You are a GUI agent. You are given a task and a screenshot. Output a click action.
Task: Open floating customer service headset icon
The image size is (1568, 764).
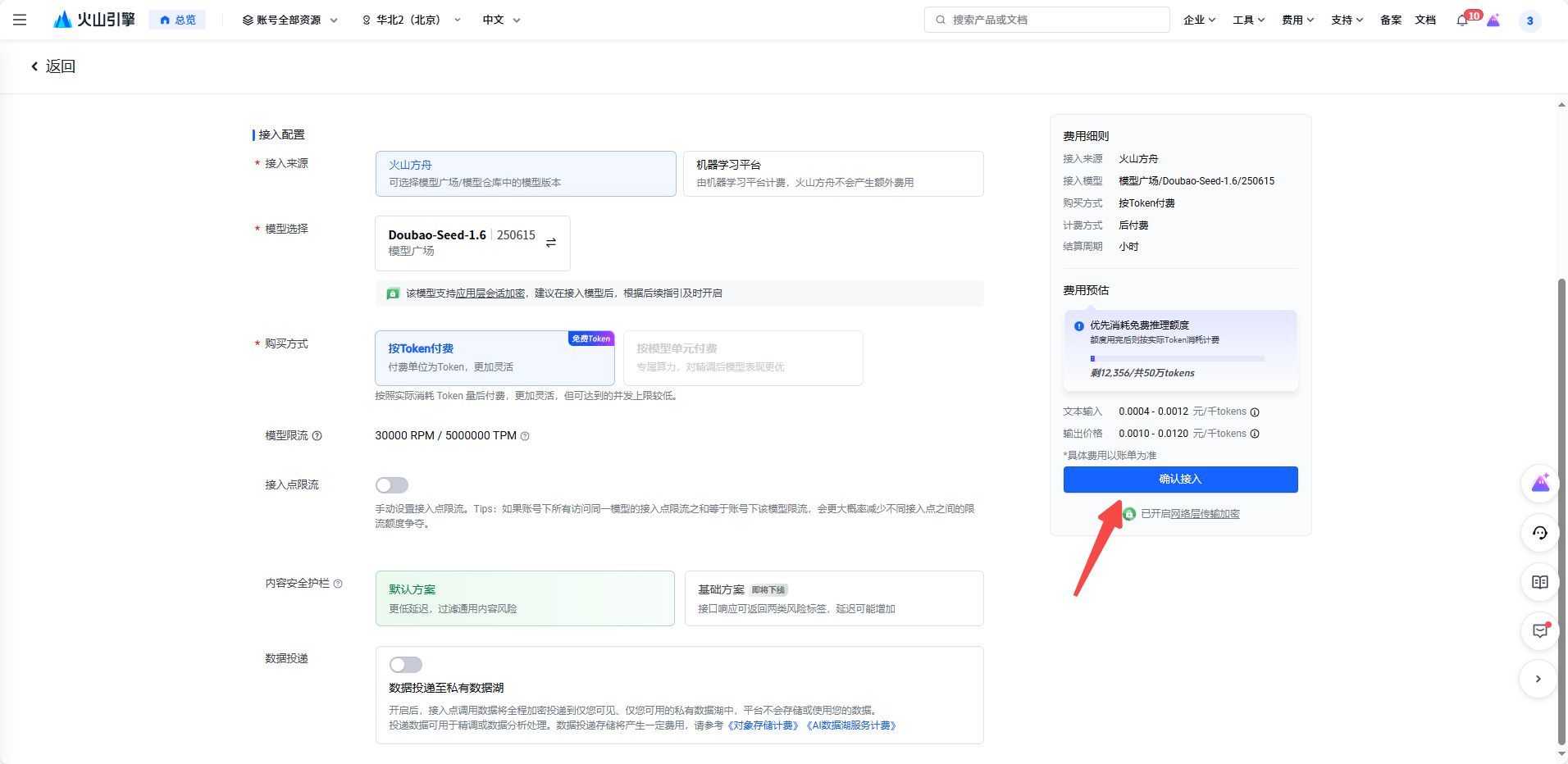[1540, 533]
